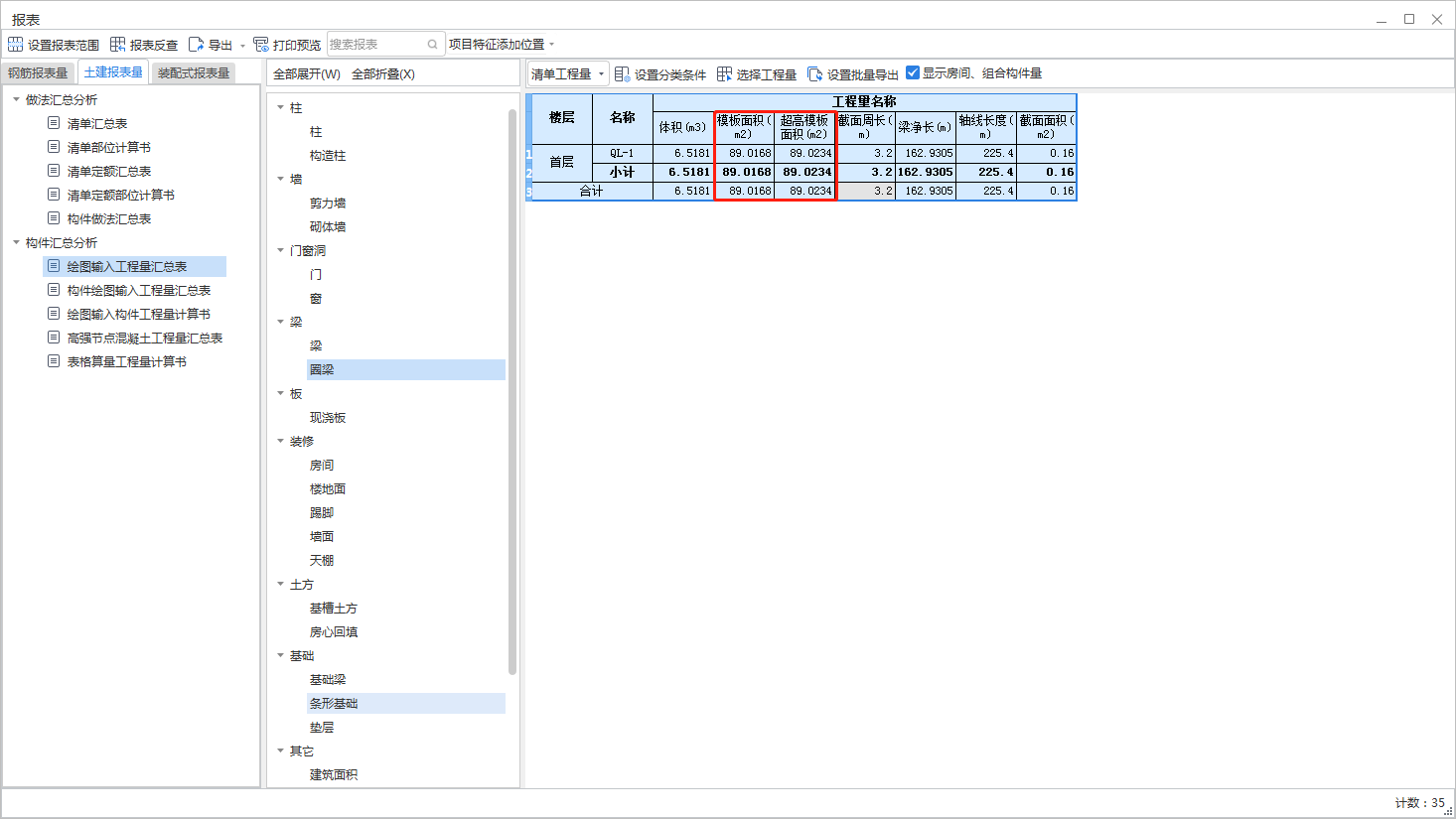Click the 模板面积 column header
The width and height of the screenshot is (1456, 819).
[x=744, y=127]
